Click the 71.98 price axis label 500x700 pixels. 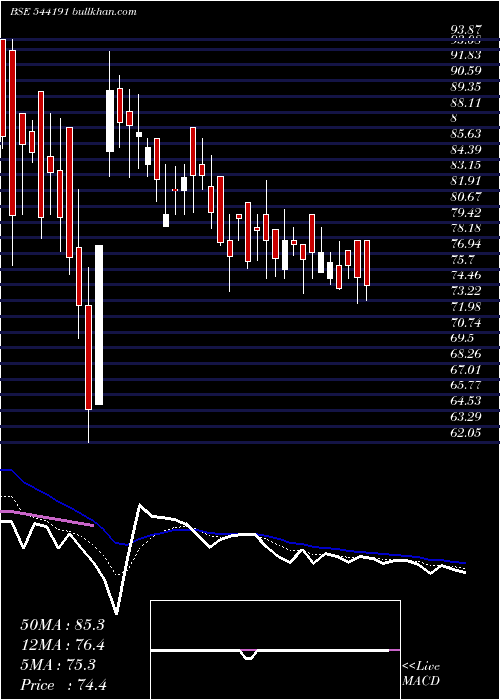coord(466,307)
